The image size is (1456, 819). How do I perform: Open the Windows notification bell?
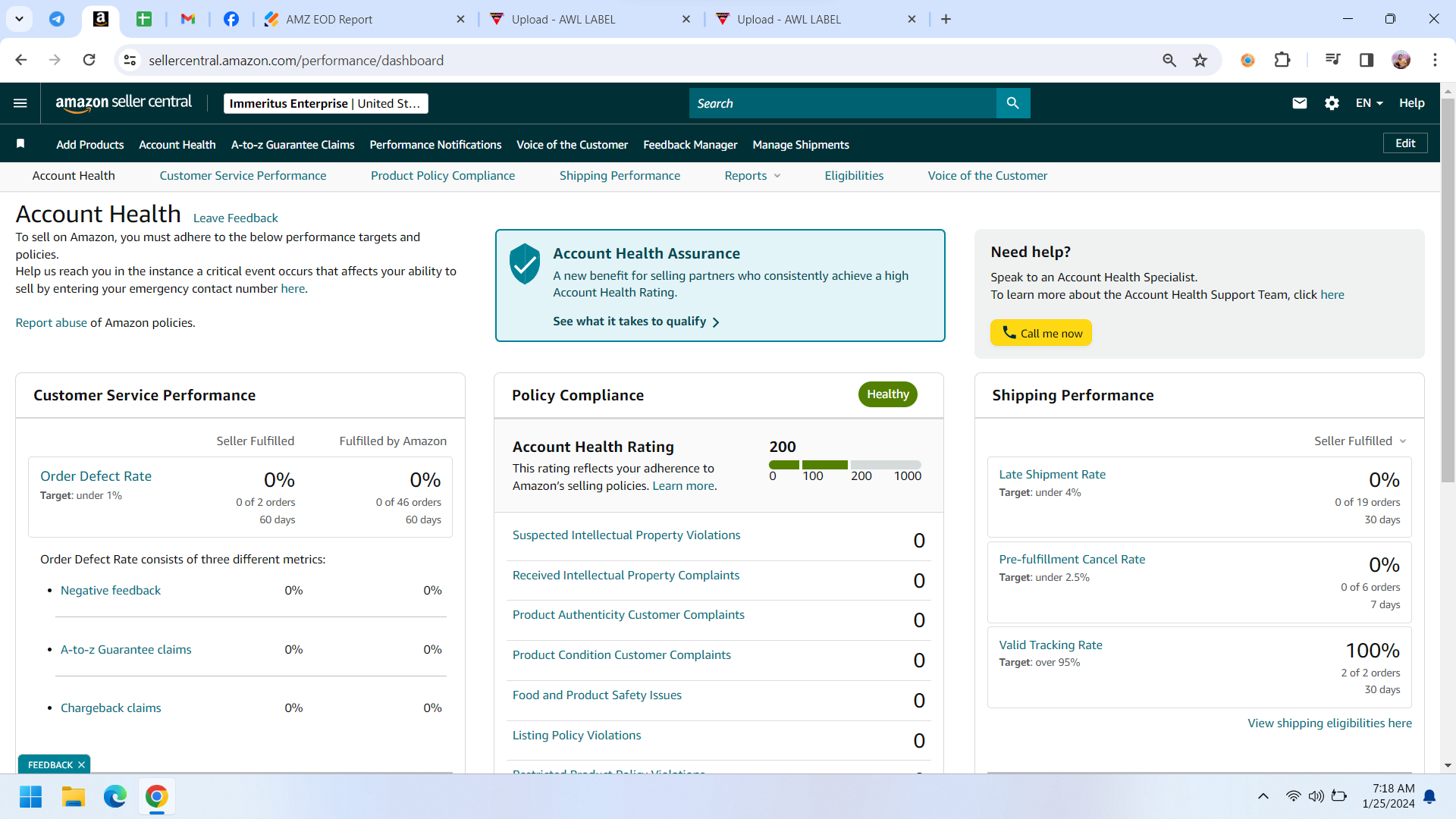click(x=1429, y=796)
